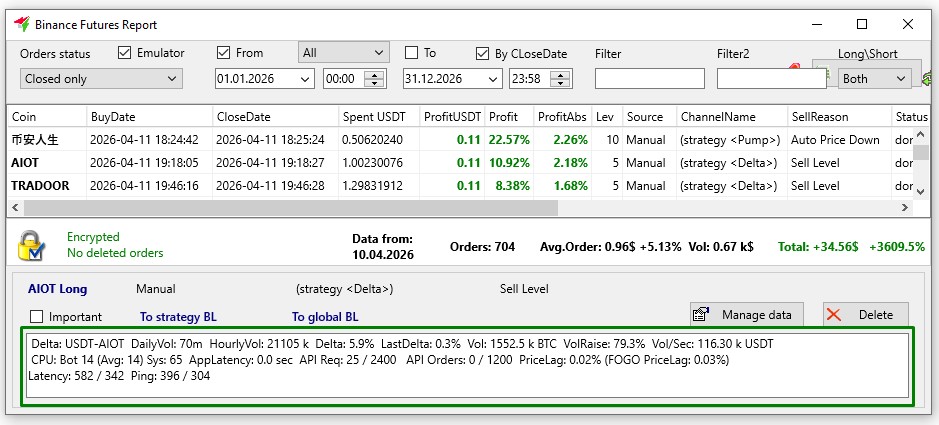939x425 pixels.
Task: Click the Binance Futures Report title icon
Action: click(x=18, y=24)
